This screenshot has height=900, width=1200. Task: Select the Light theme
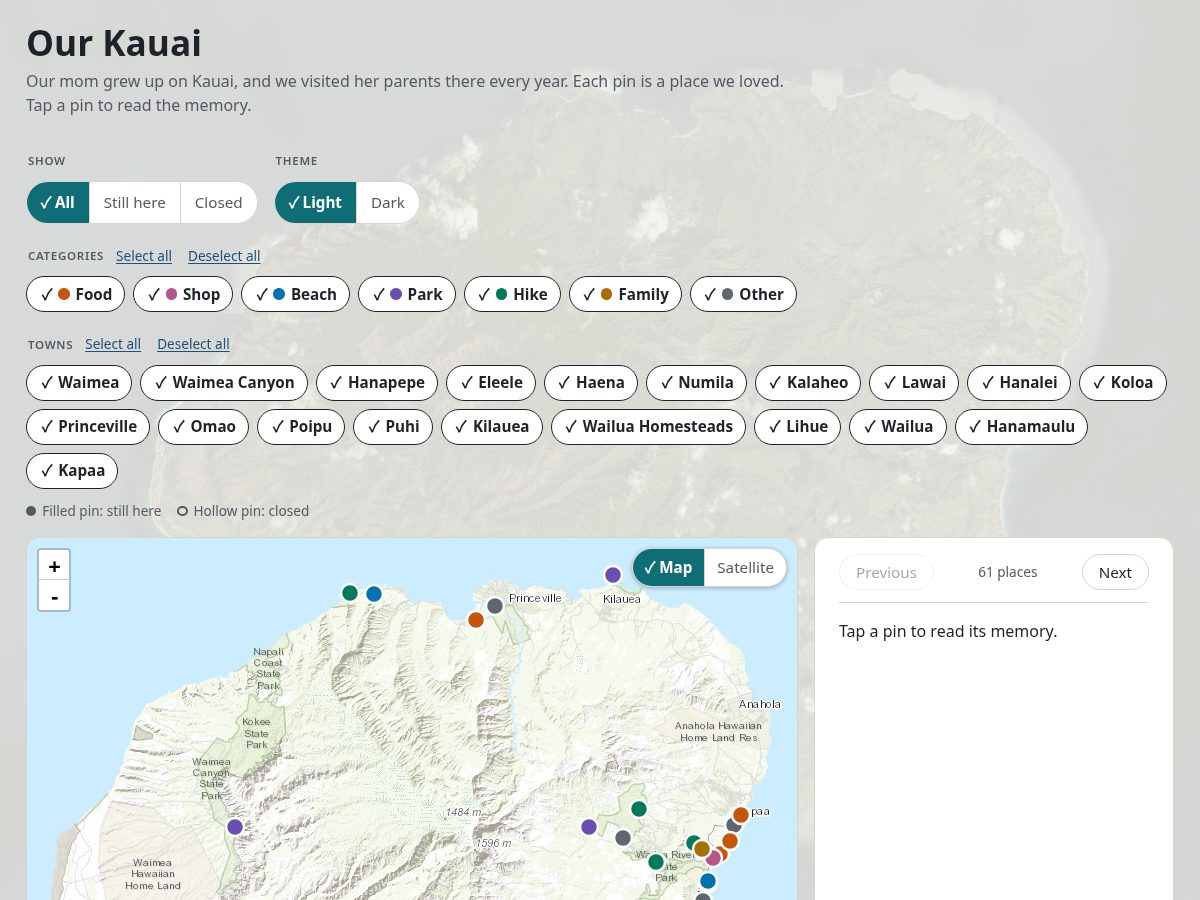pos(316,202)
